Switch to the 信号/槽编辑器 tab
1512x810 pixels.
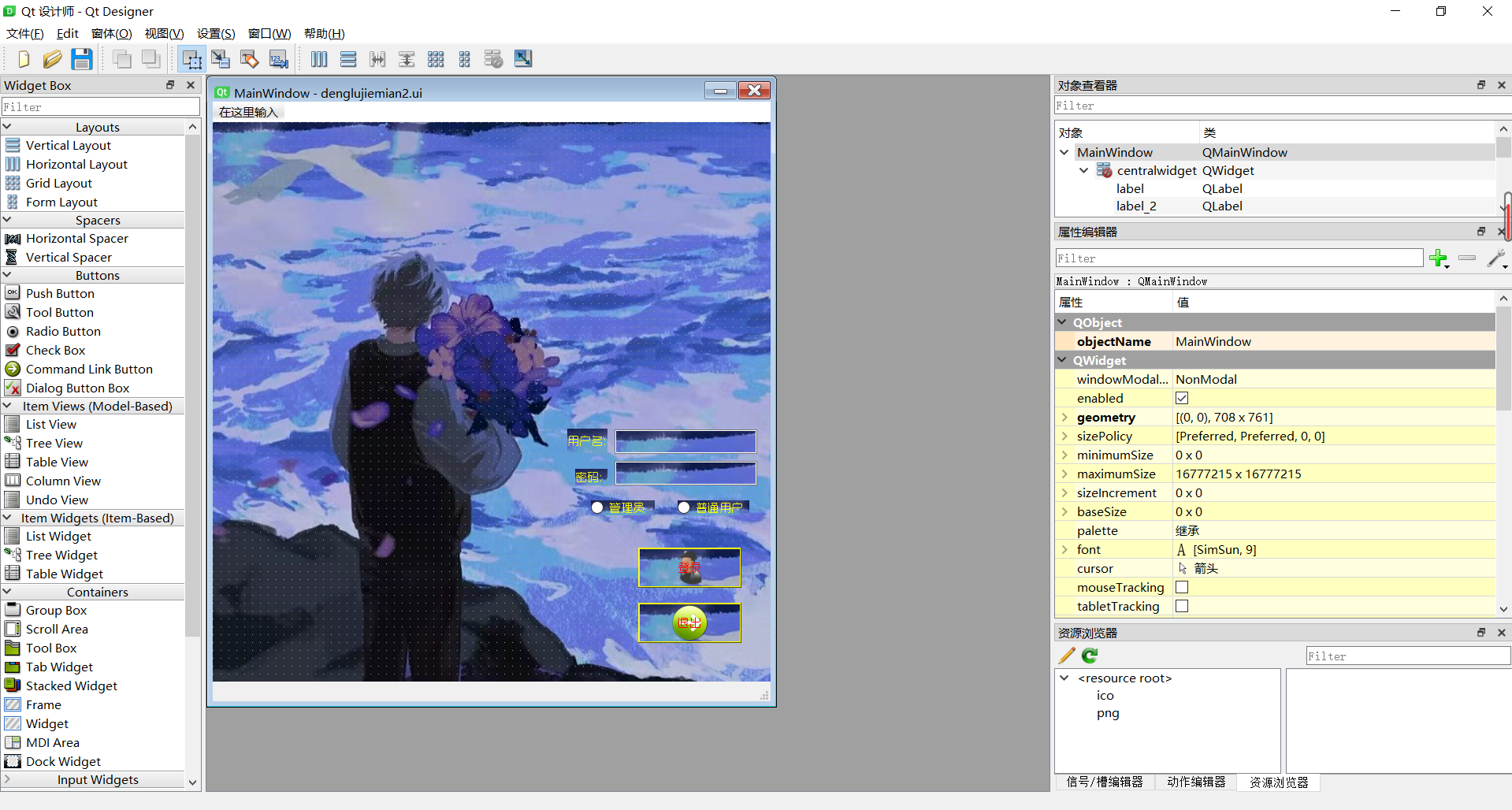tap(1105, 782)
